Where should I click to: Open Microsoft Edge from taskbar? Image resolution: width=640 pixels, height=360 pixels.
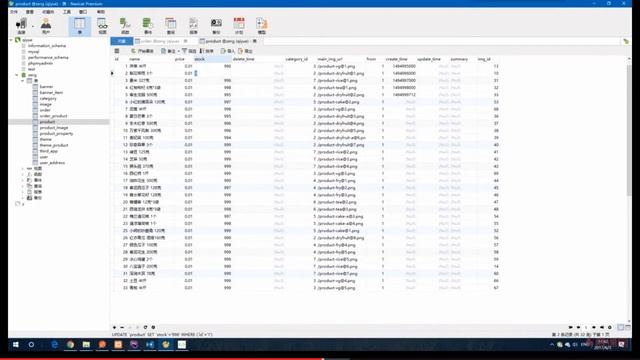(x=54, y=344)
